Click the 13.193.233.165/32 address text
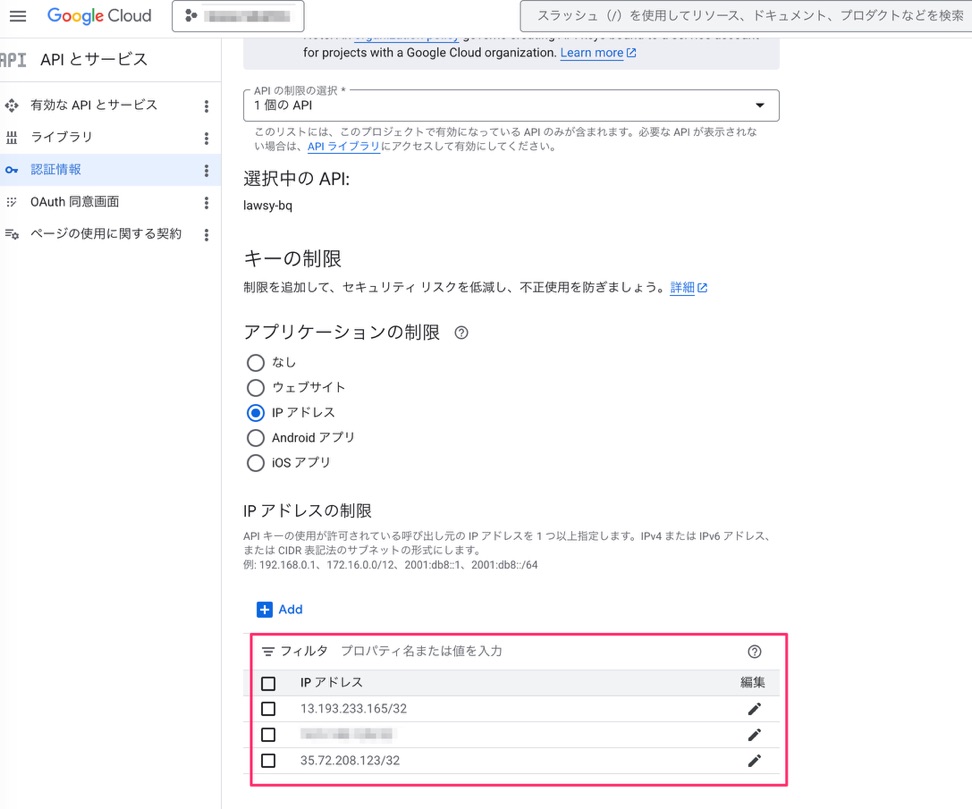Viewport: 972px width, 809px height. point(354,709)
